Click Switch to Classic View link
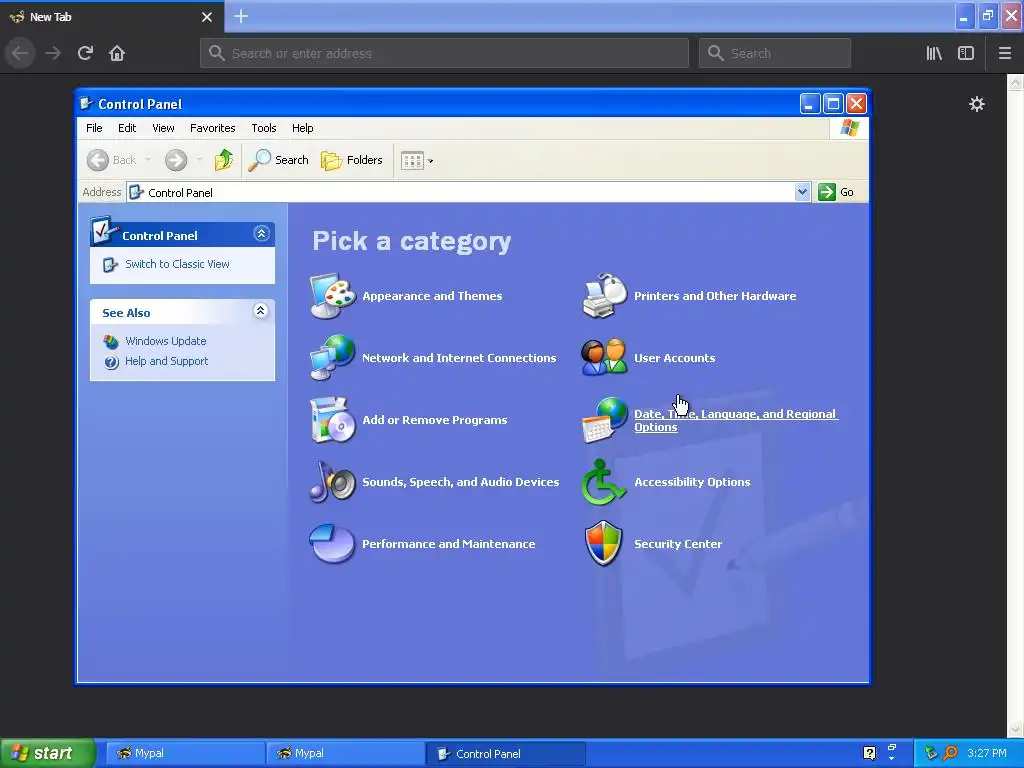This screenshot has height=768, width=1024. point(177,264)
